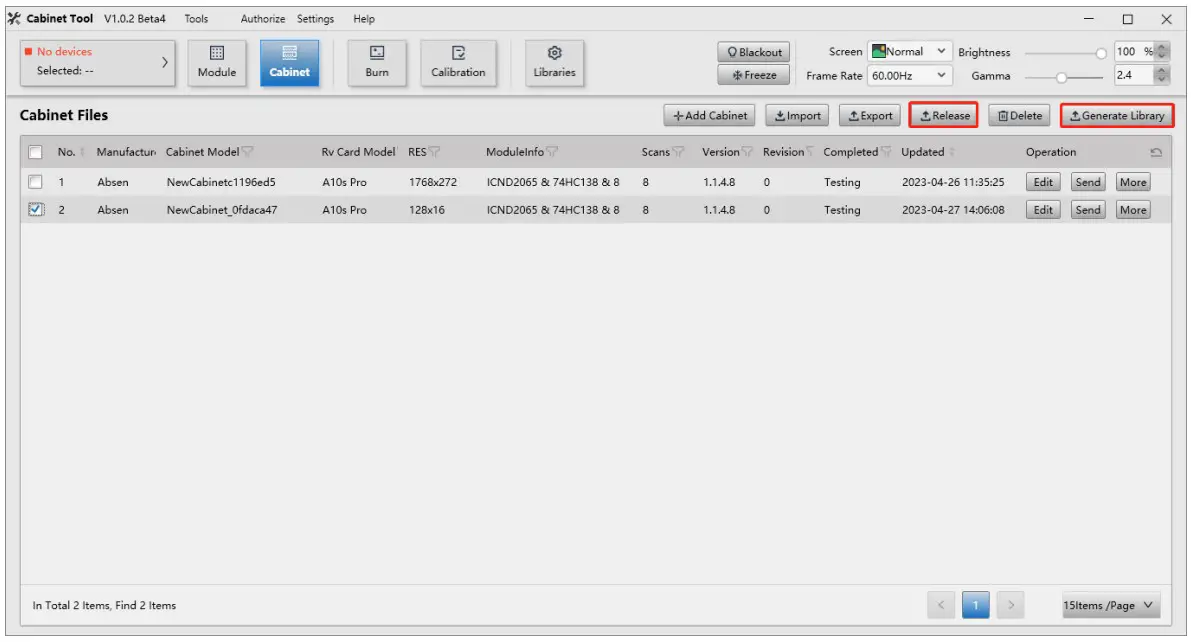Image resolution: width=1191 pixels, height=643 pixels.
Task: Enable screen Blackout
Action: (753, 52)
